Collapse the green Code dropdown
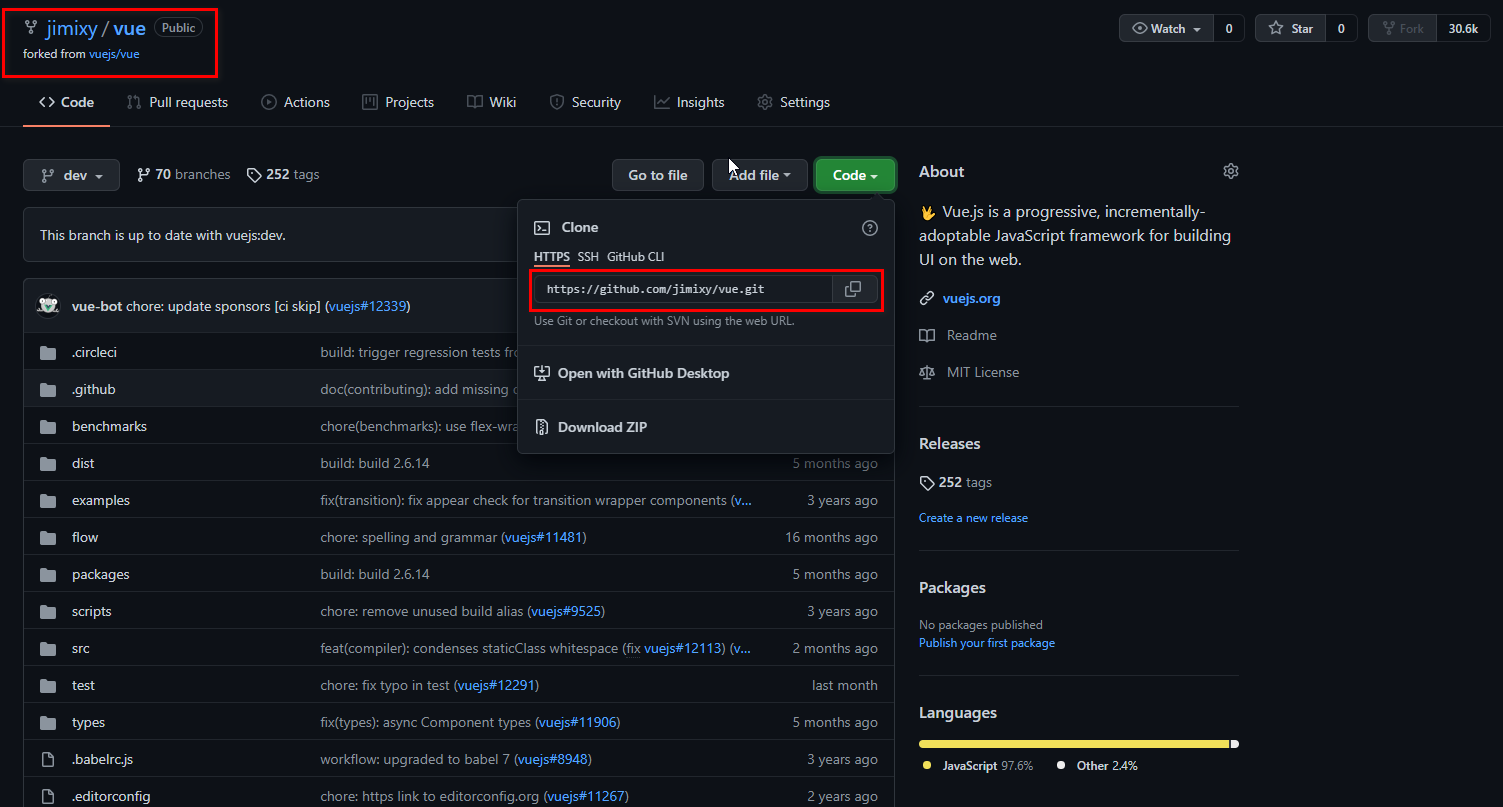Viewport: 1503px width, 807px height. coord(855,175)
